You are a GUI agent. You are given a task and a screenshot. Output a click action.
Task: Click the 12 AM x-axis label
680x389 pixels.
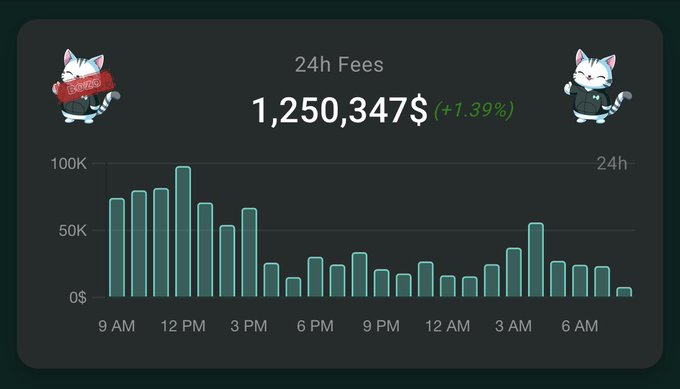[x=448, y=326]
